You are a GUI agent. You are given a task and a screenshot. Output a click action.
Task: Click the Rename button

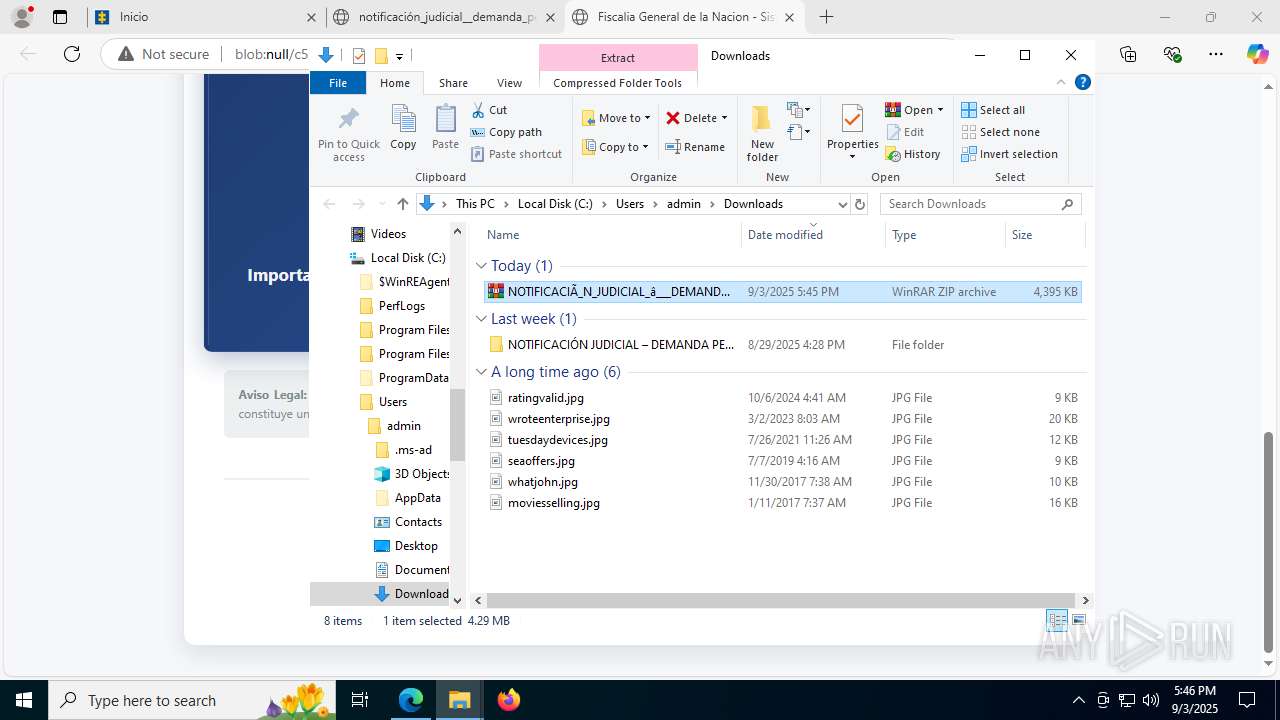pos(695,147)
